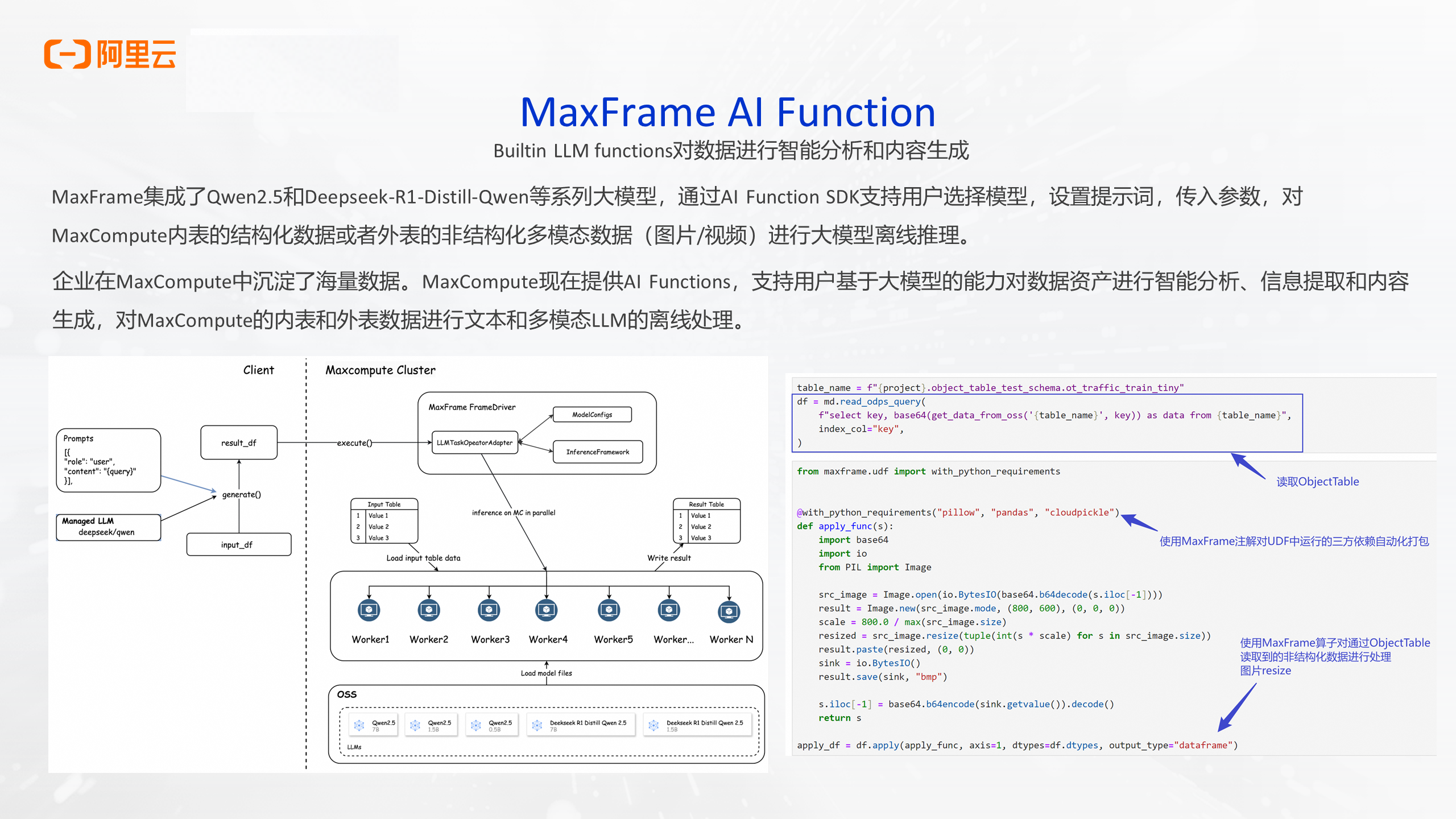This screenshot has height=819, width=1456.
Task: Select the Worker2 computer icon
Action: click(x=429, y=610)
